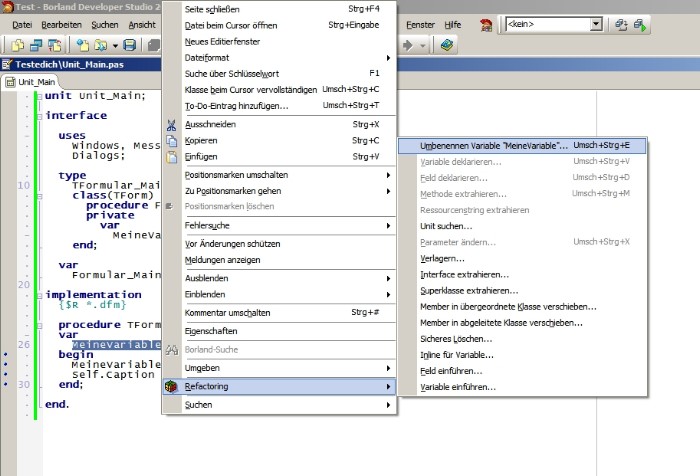Click the Ausschneiden scissors icon

(171, 125)
